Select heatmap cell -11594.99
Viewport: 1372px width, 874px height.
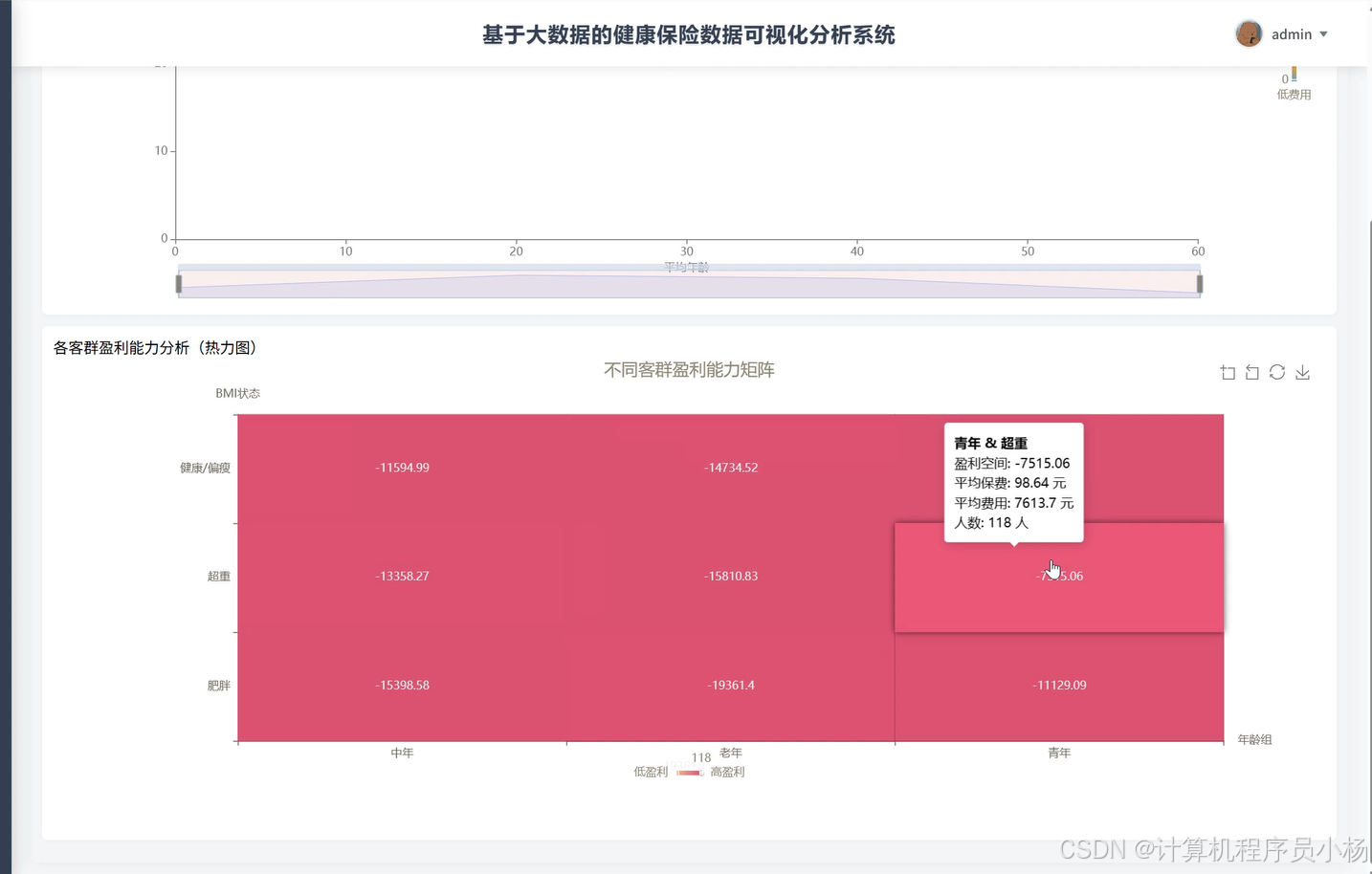(402, 468)
